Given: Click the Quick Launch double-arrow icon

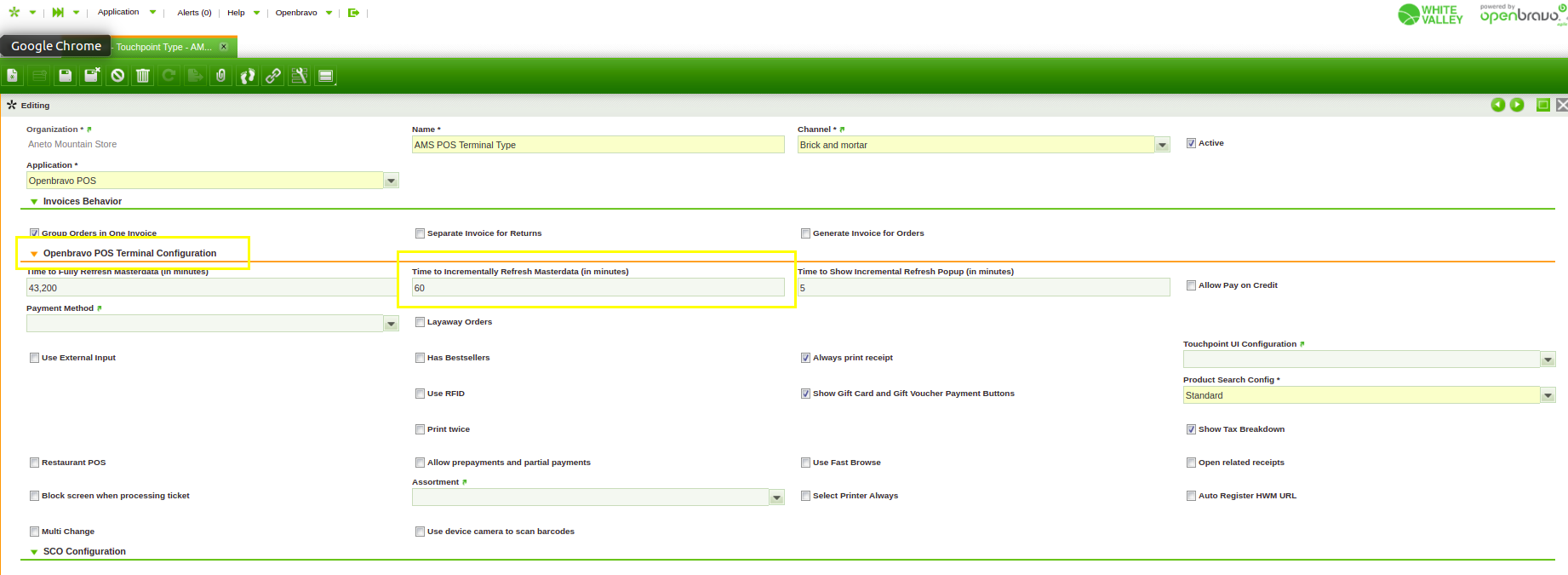Looking at the screenshot, I should click(58, 12).
